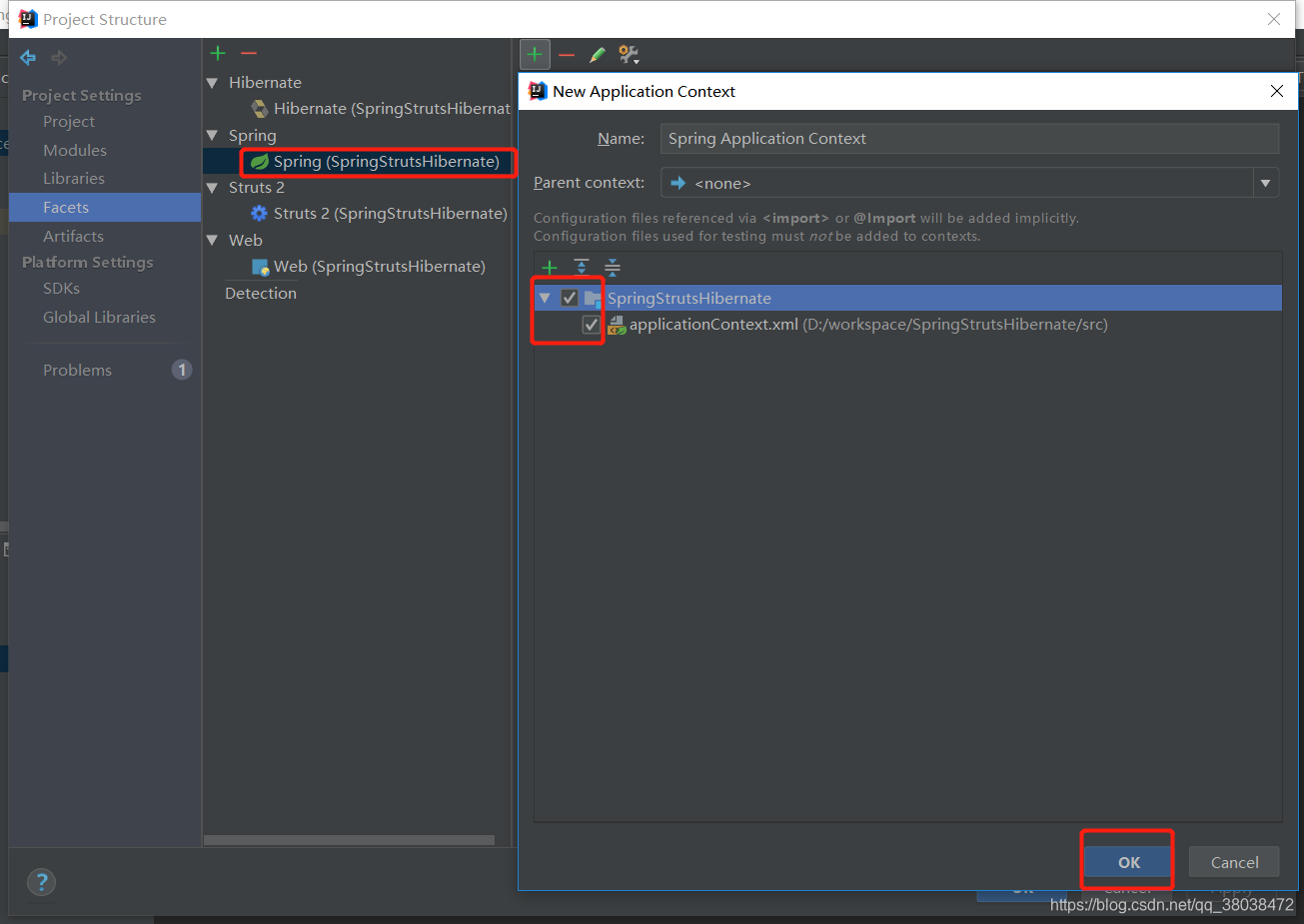Click the Web facet icon
This screenshot has width=1304, height=924.
coord(261,267)
